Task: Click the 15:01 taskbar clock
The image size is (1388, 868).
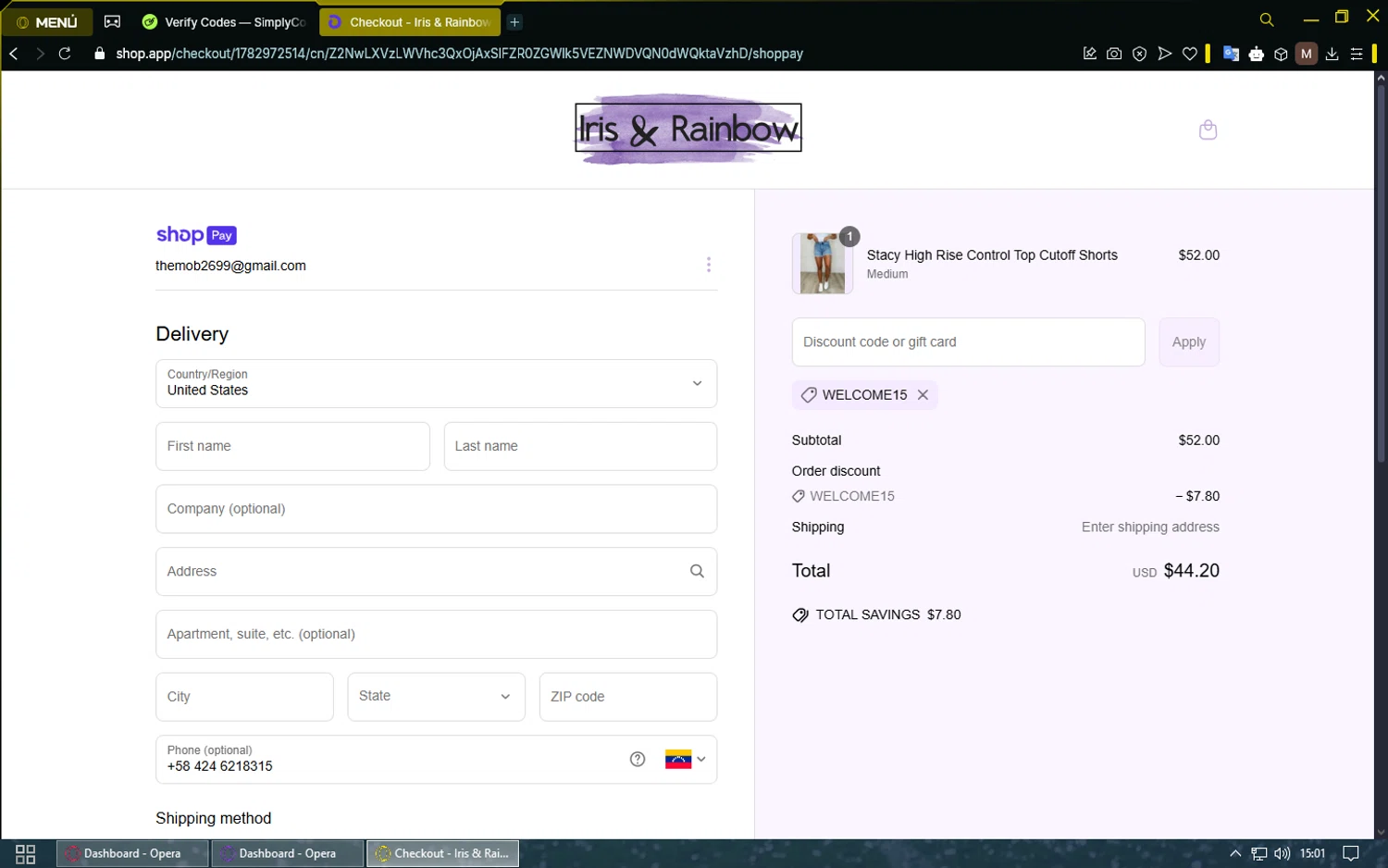Action: 1312,854
